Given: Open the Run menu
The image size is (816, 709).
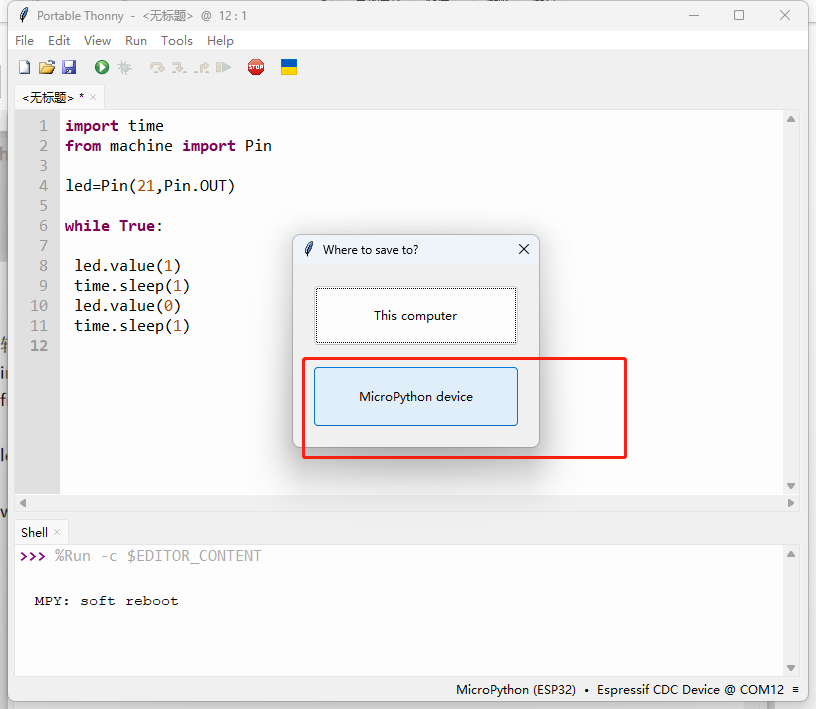Looking at the screenshot, I should click(x=136, y=41).
